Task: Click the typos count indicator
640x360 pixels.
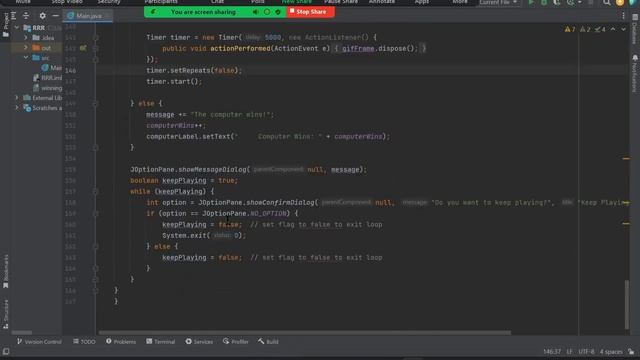Action: pyautogui.click(x=600, y=29)
